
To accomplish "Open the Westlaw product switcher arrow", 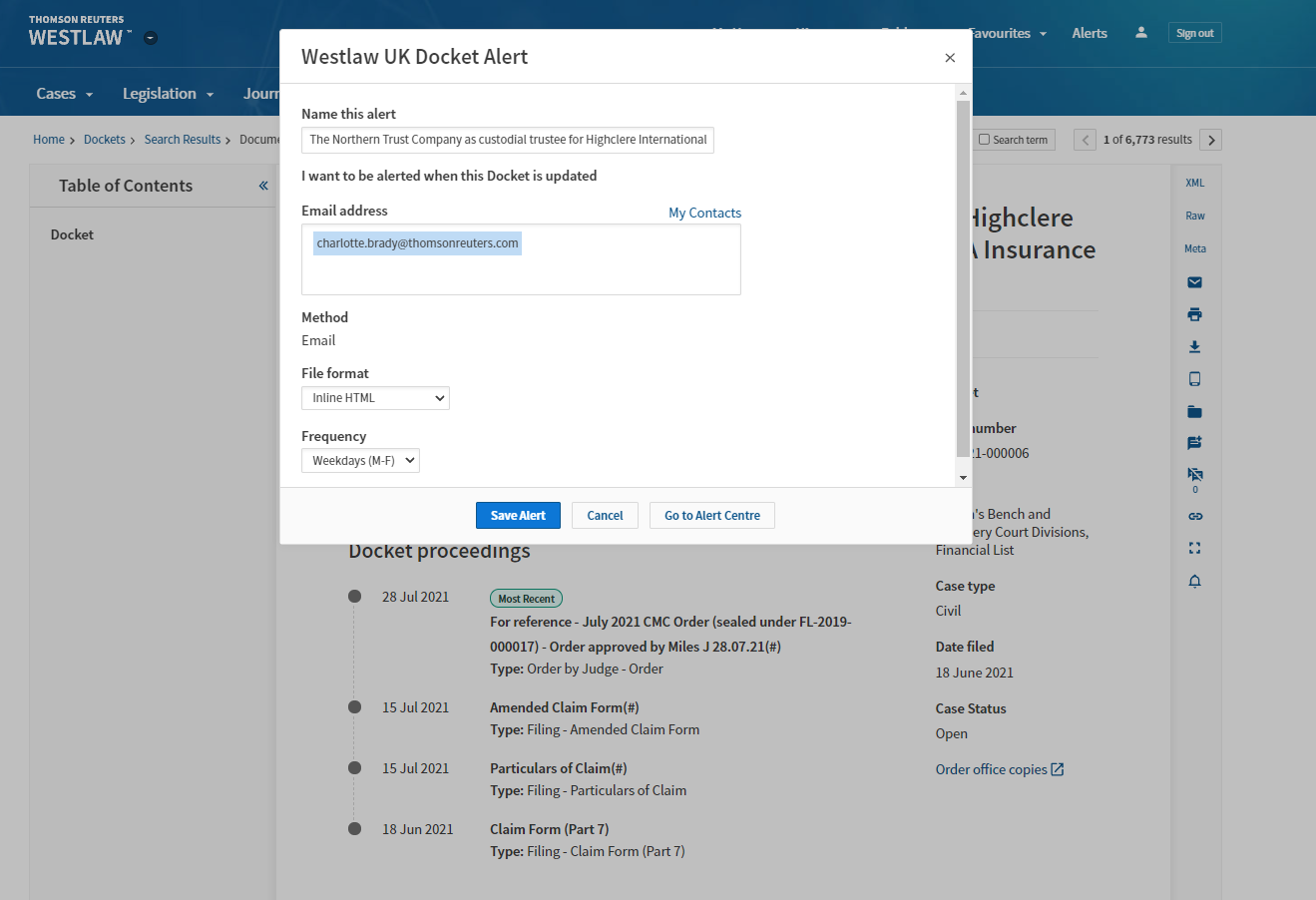I will [151, 38].
